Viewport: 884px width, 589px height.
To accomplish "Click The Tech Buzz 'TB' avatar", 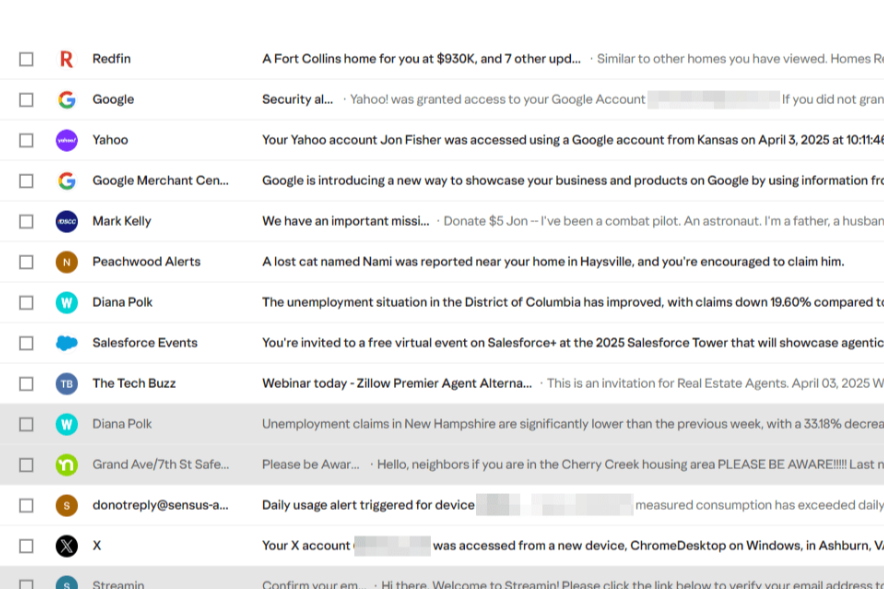I will [67, 383].
